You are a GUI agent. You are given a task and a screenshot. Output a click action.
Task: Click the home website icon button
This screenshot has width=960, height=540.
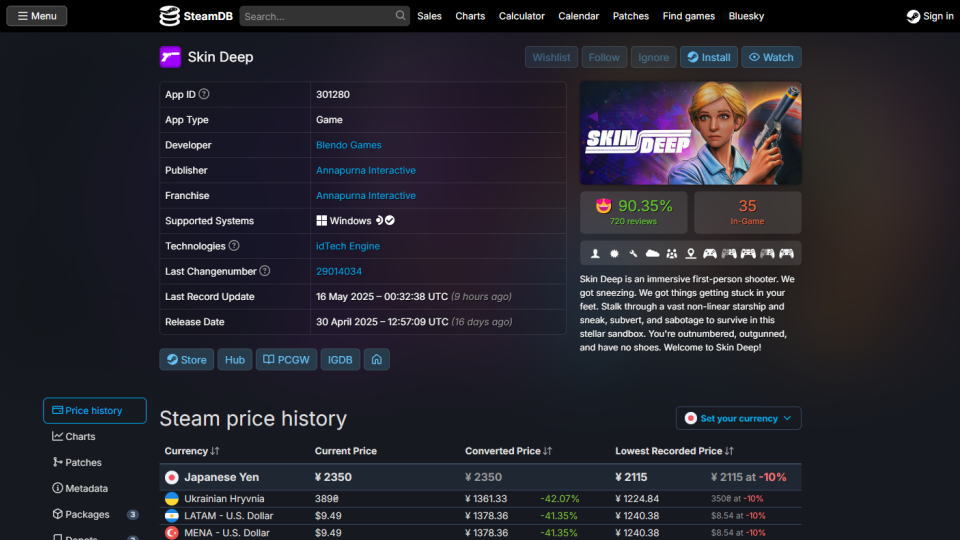377,359
